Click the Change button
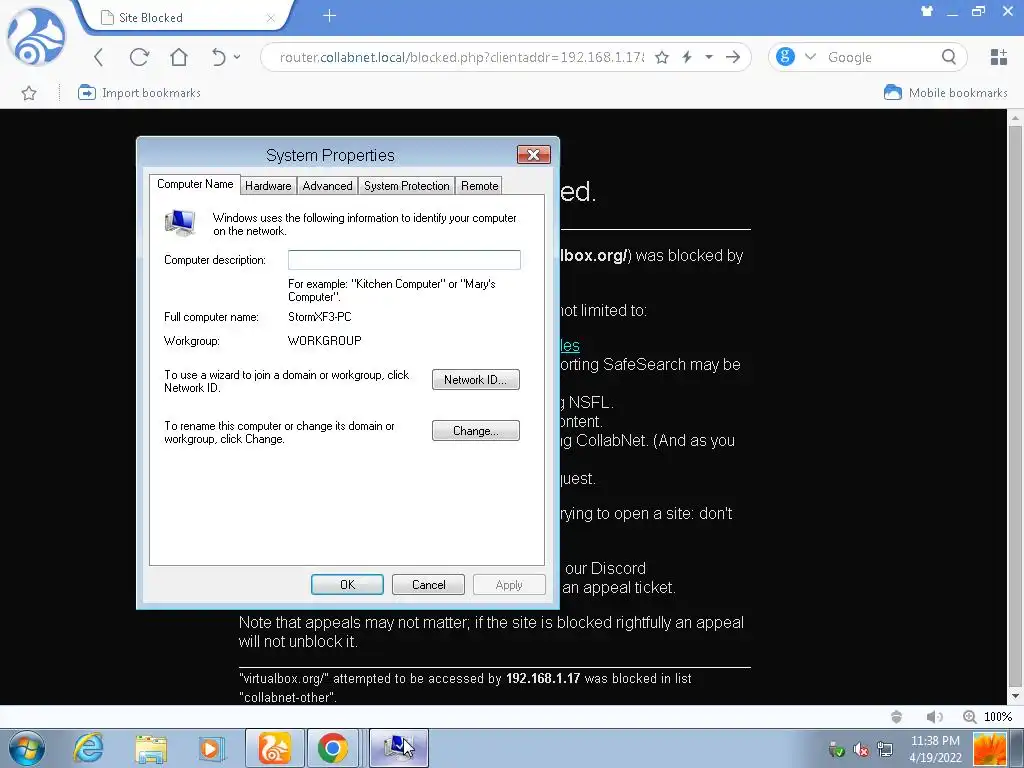Viewport: 1024px width, 768px height. (x=475, y=431)
